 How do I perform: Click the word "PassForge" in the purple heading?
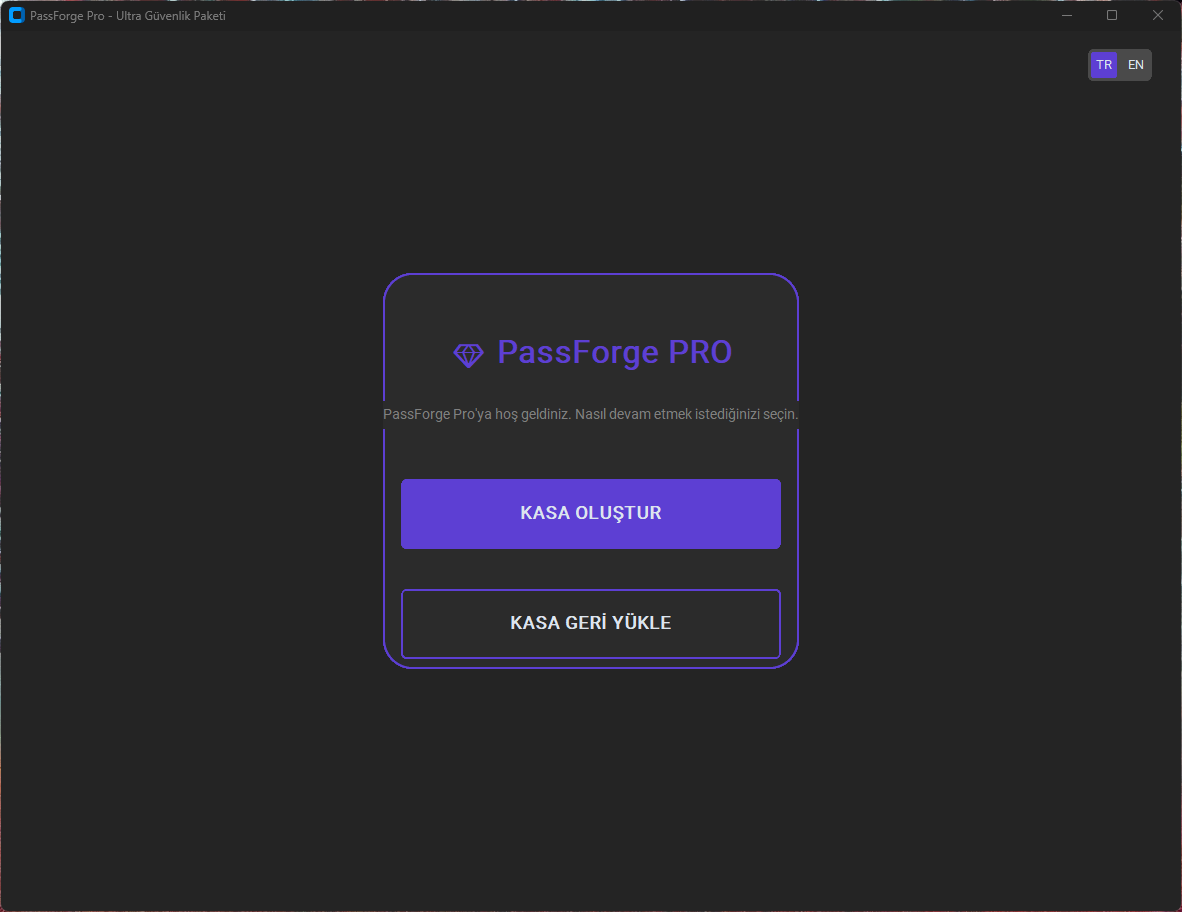click(578, 352)
